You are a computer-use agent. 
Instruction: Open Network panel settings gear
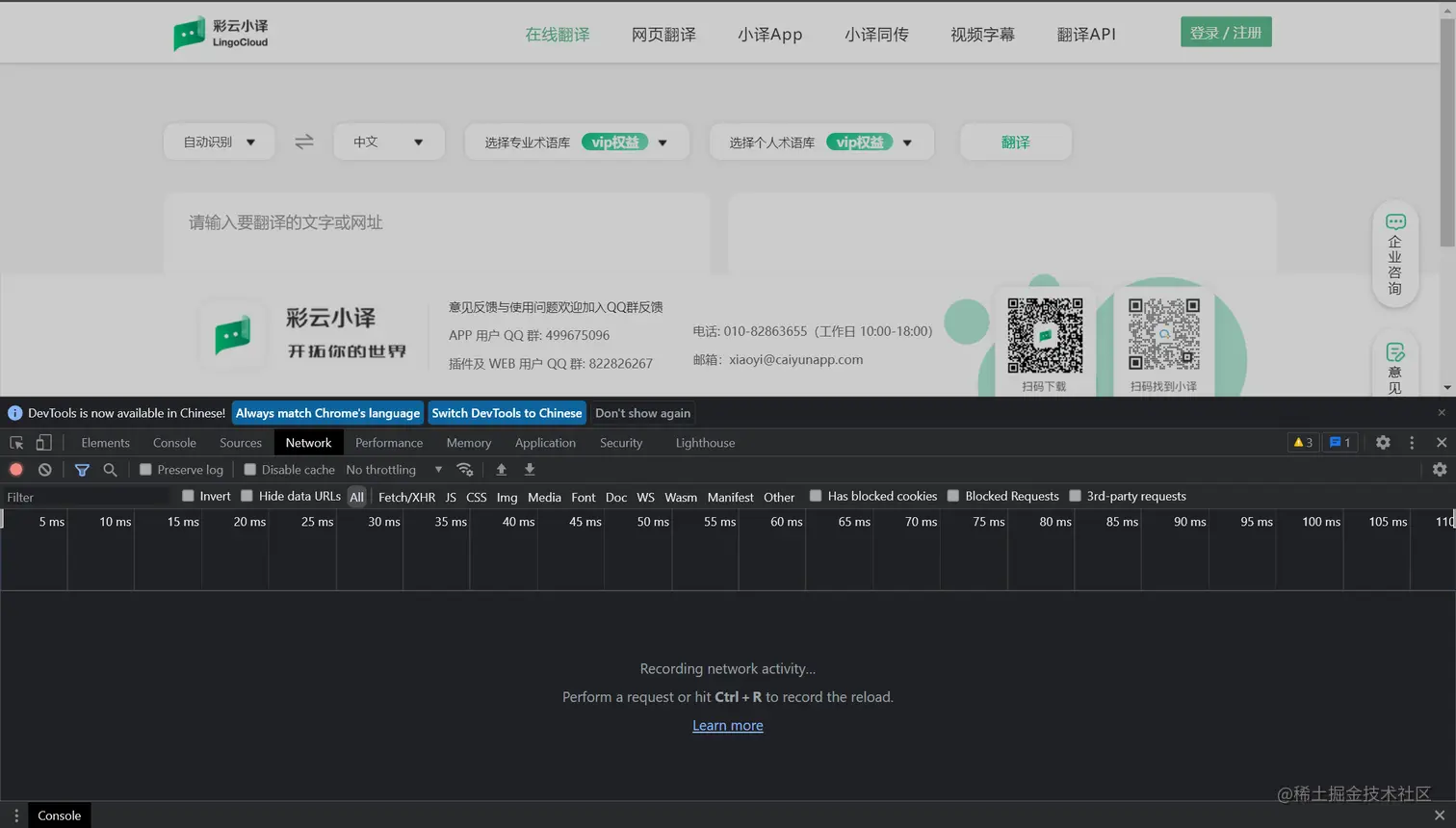[x=1440, y=470]
